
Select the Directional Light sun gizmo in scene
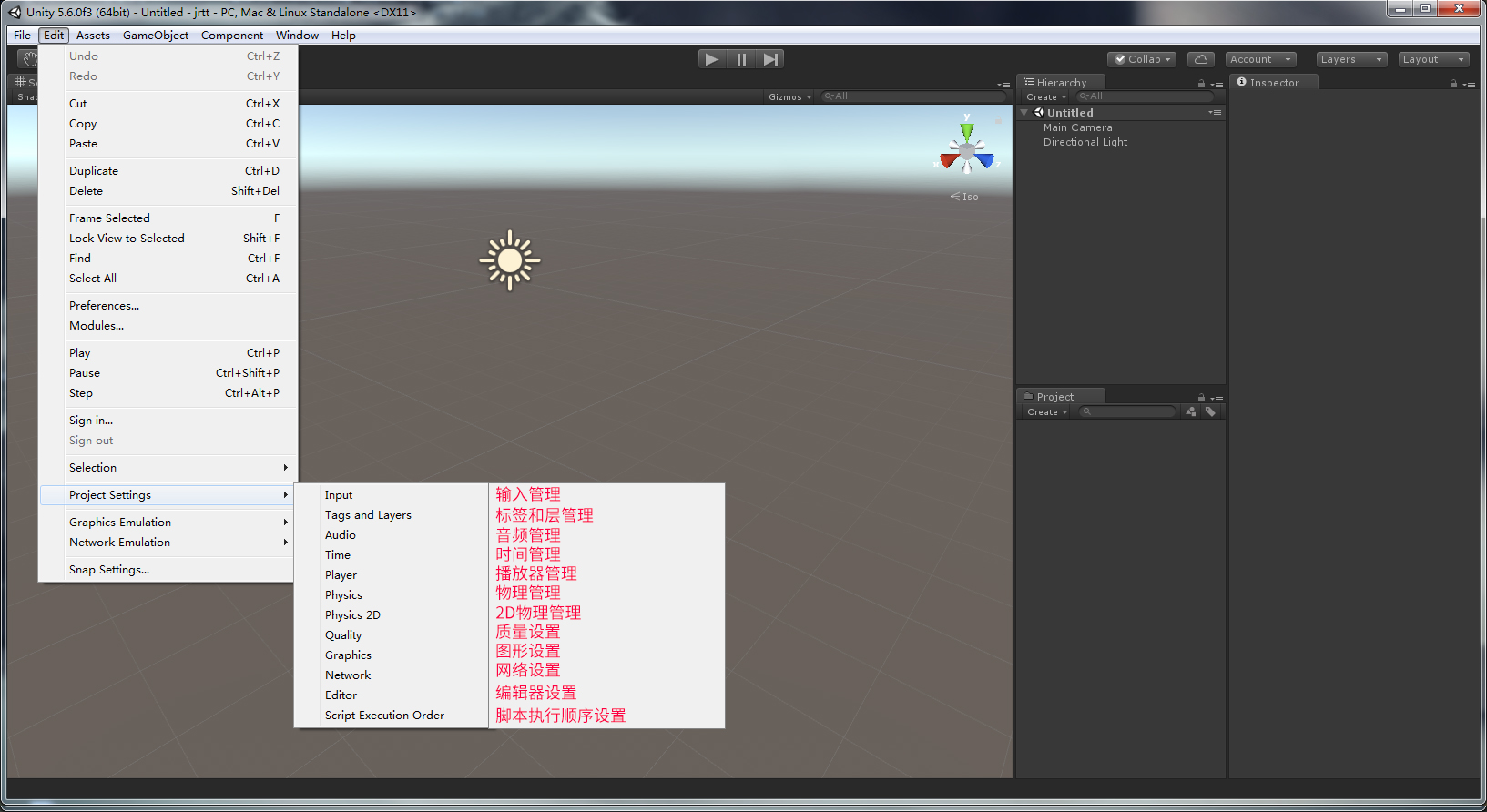point(510,260)
